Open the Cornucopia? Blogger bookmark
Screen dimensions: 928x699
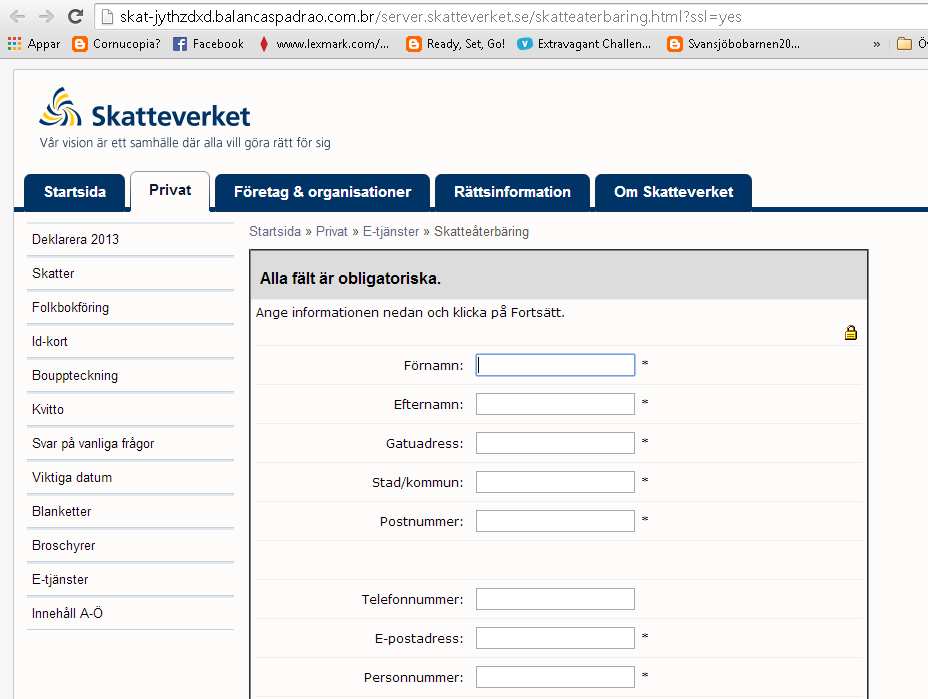[x=116, y=44]
